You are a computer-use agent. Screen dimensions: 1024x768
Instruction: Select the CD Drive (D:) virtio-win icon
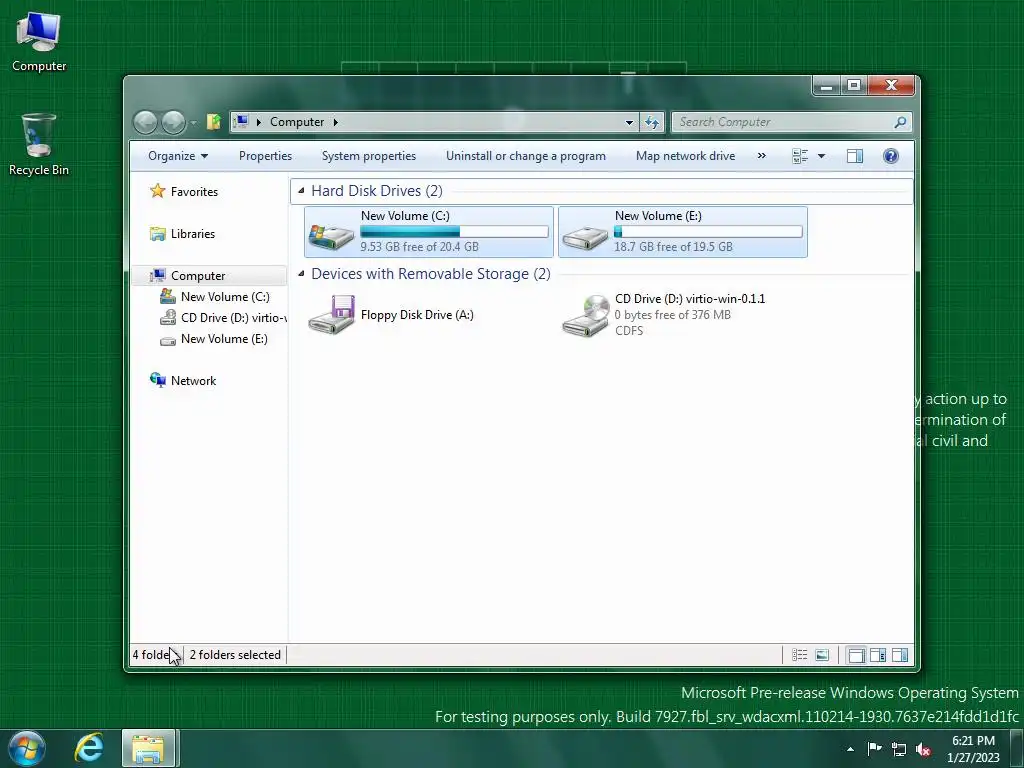point(586,315)
